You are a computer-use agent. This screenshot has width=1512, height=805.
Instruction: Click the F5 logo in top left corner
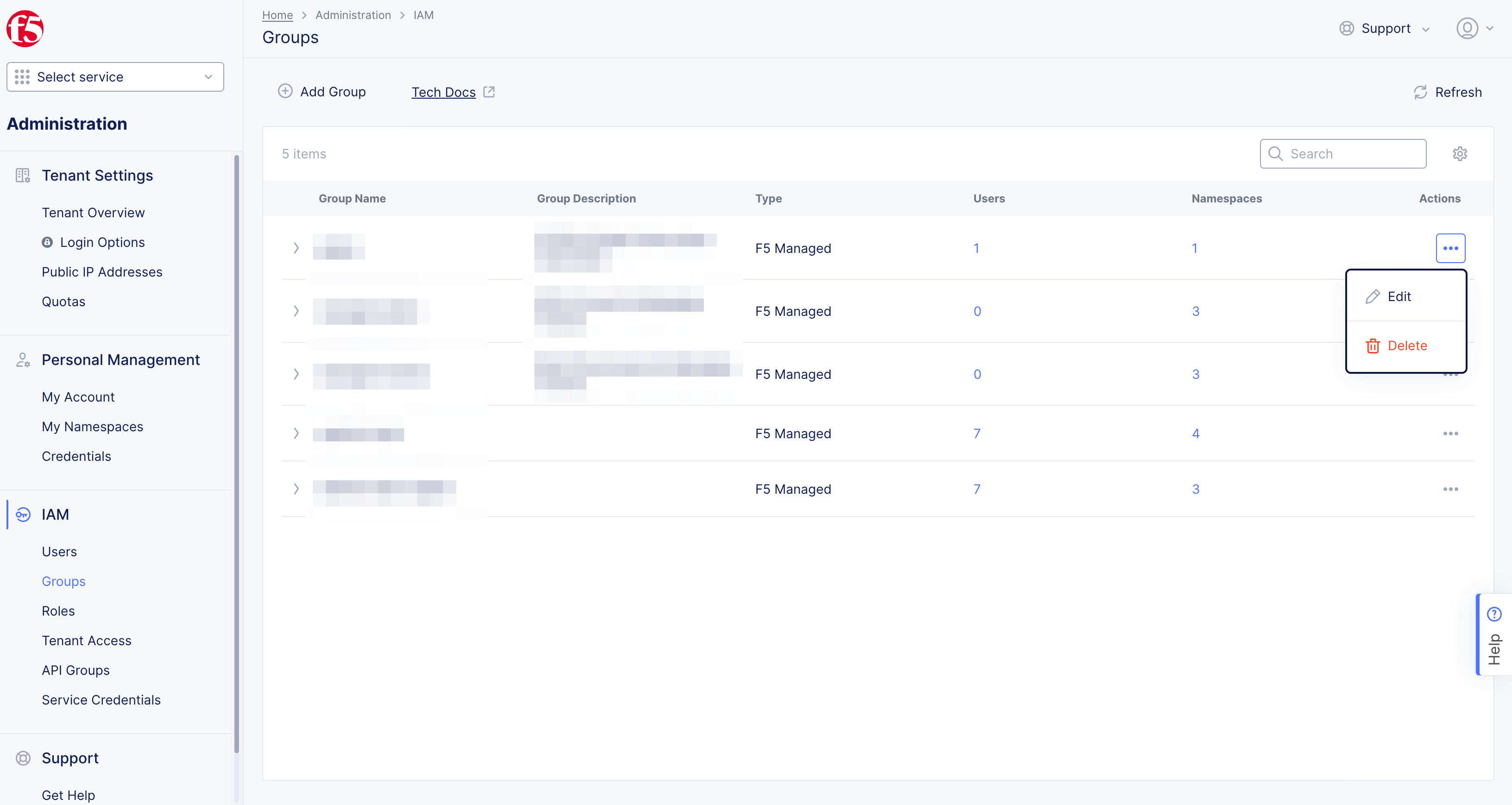click(25, 28)
